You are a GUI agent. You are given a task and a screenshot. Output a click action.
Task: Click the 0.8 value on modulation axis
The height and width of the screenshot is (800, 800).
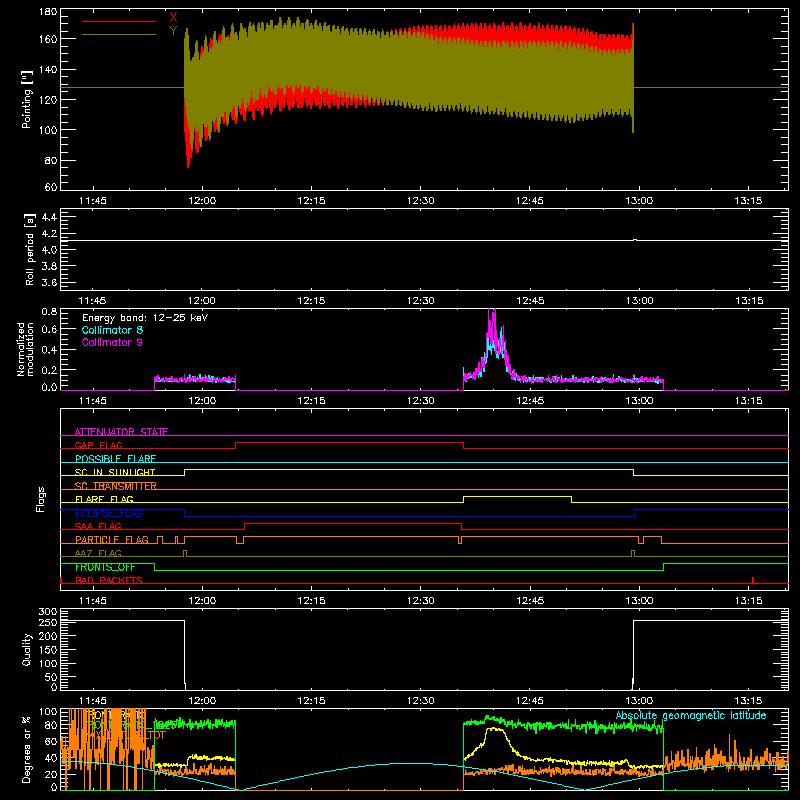[x=49, y=311]
